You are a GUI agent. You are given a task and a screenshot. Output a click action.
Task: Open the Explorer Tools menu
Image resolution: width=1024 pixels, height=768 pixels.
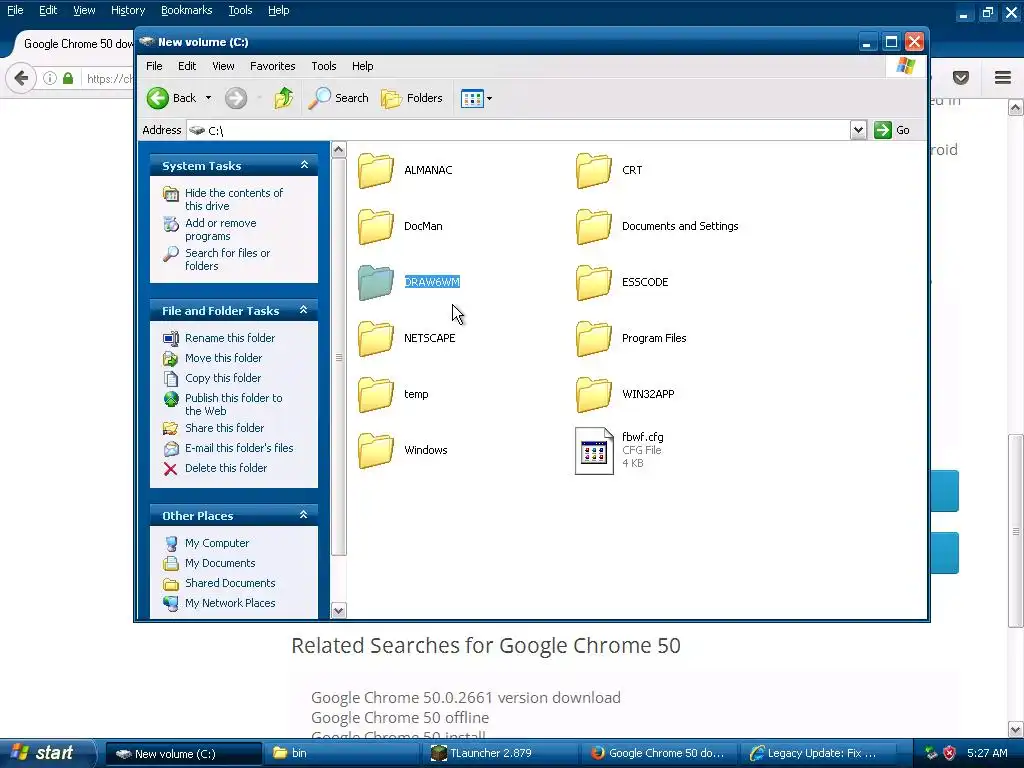pyautogui.click(x=323, y=66)
